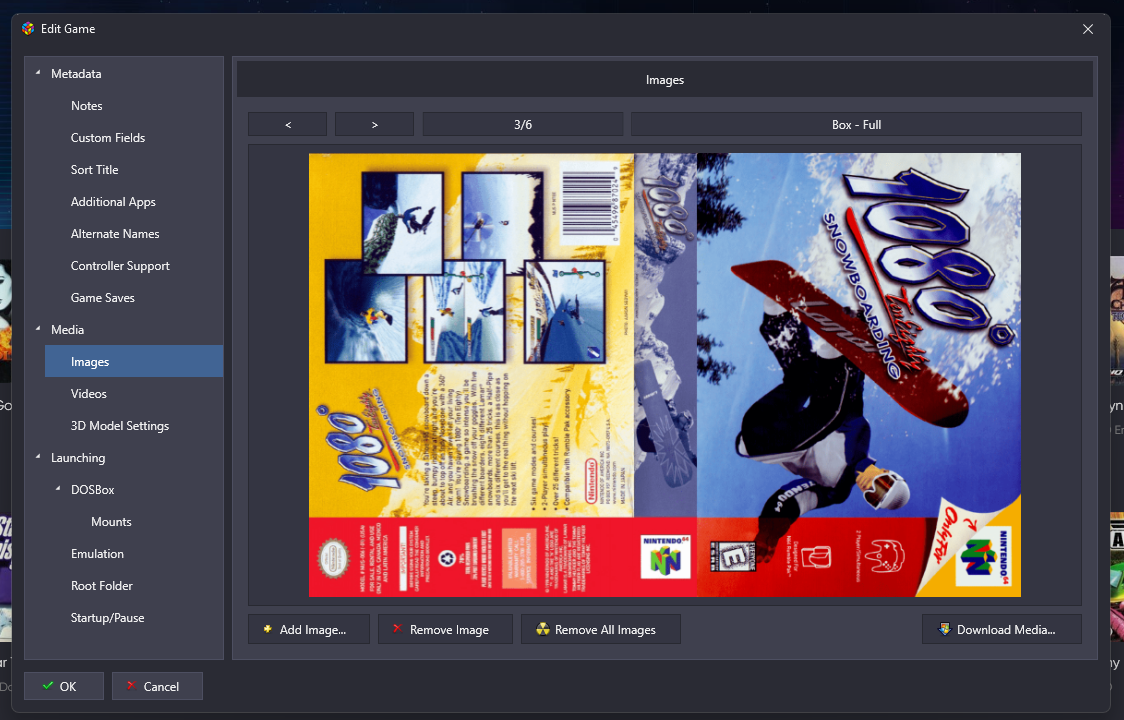The width and height of the screenshot is (1124, 720).
Task: Go to the previous image
Action: tap(287, 124)
